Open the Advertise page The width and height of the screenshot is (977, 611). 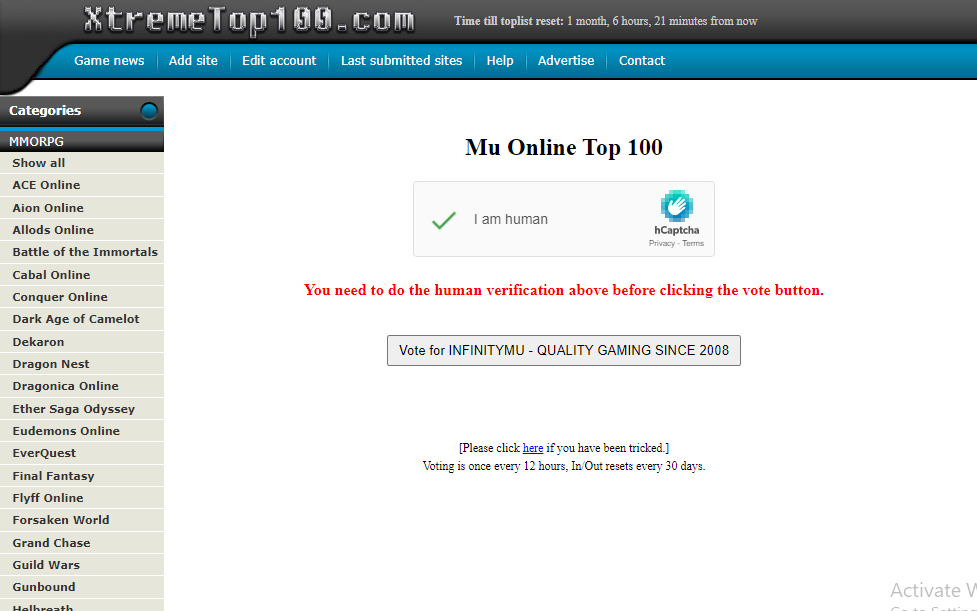click(x=566, y=60)
